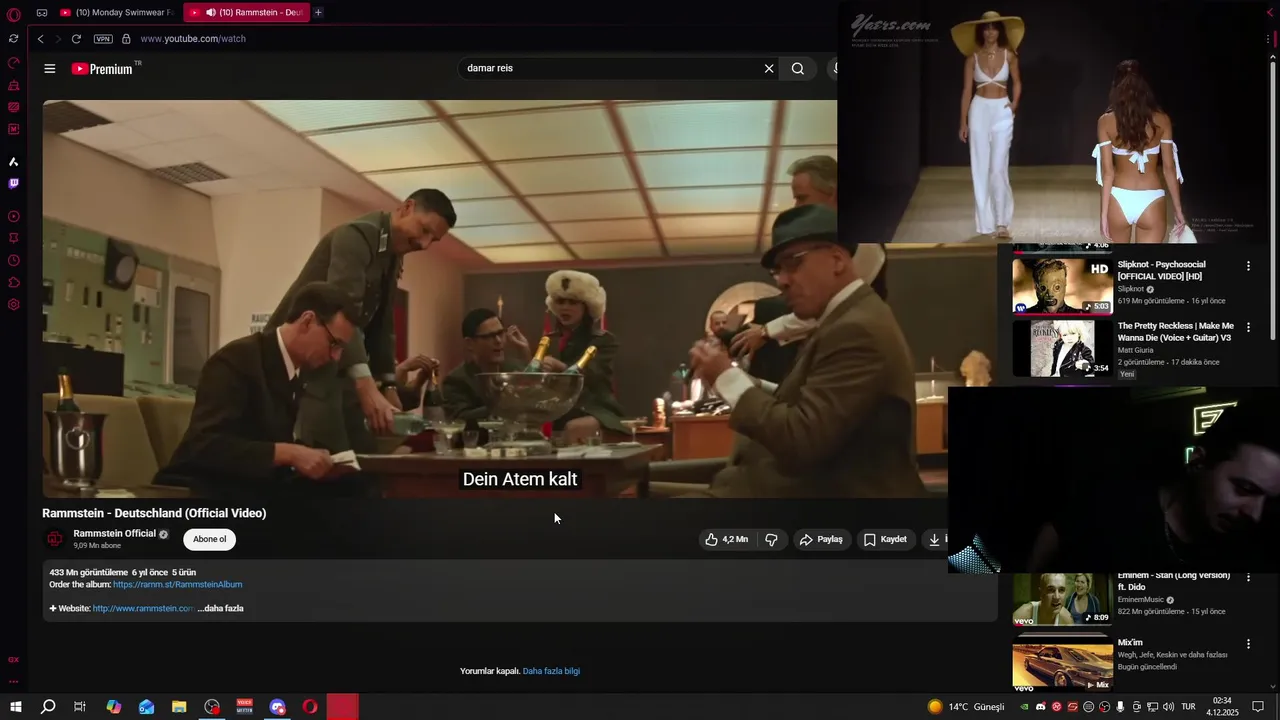Open the 'Daha fazla bilgi' link
This screenshot has height=720, width=1280.
[x=551, y=671]
